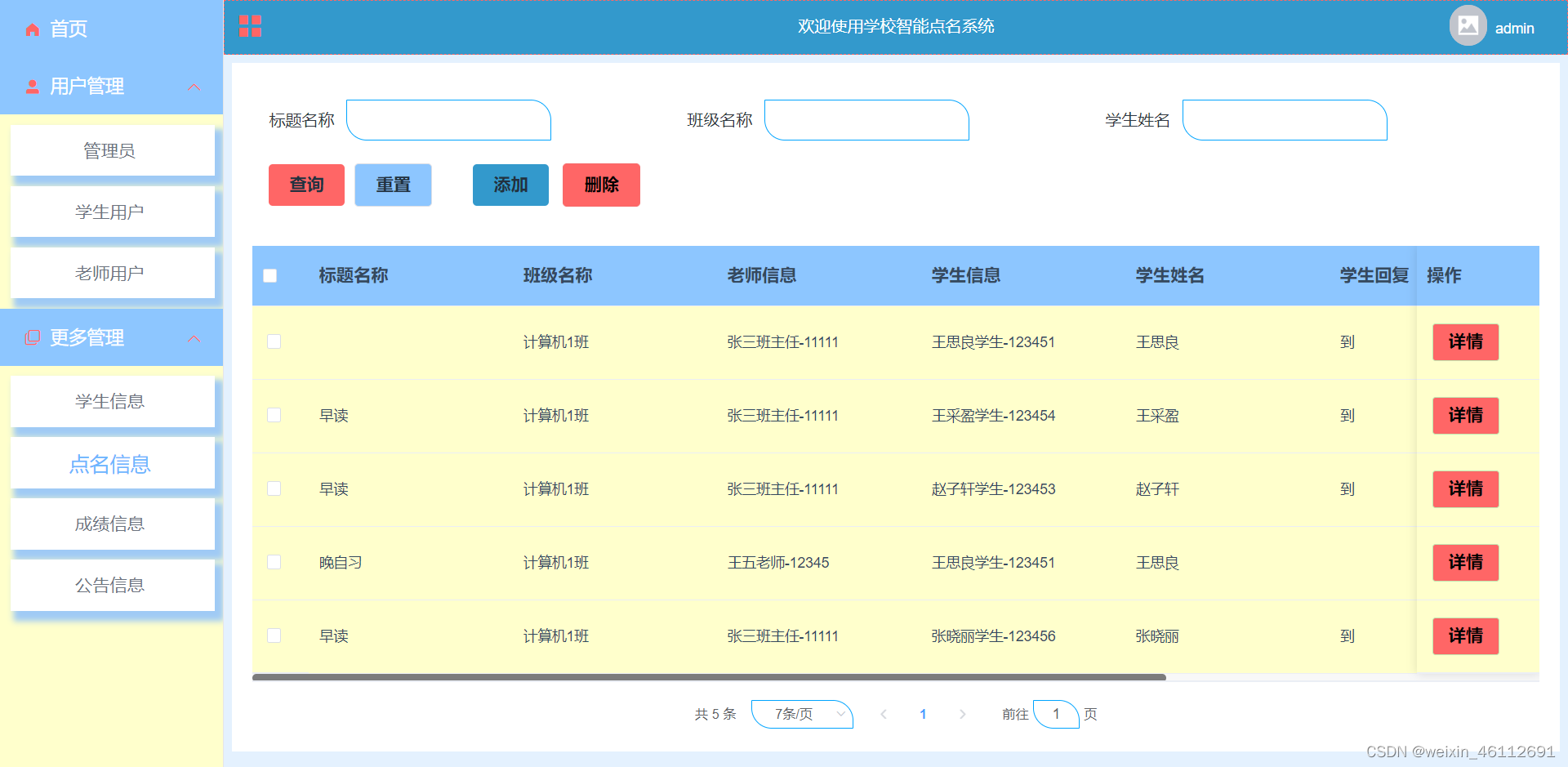View 详情 for 王采盈

point(1465,415)
